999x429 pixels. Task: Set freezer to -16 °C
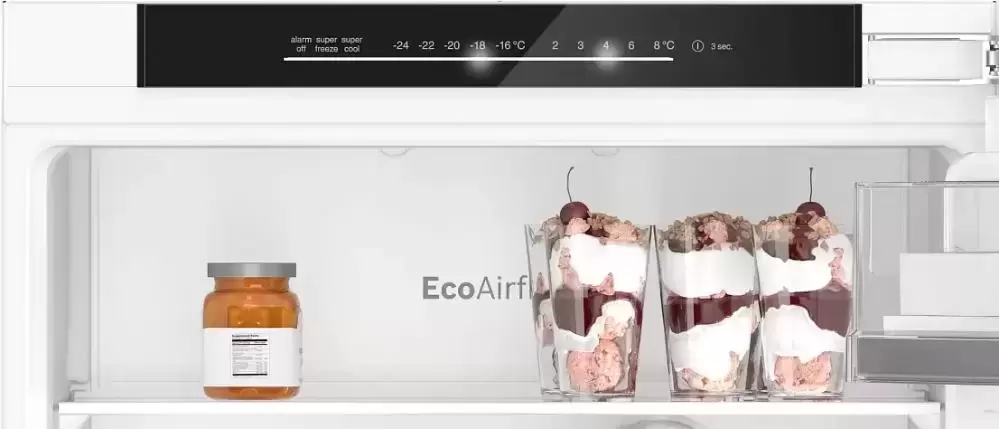510,46
